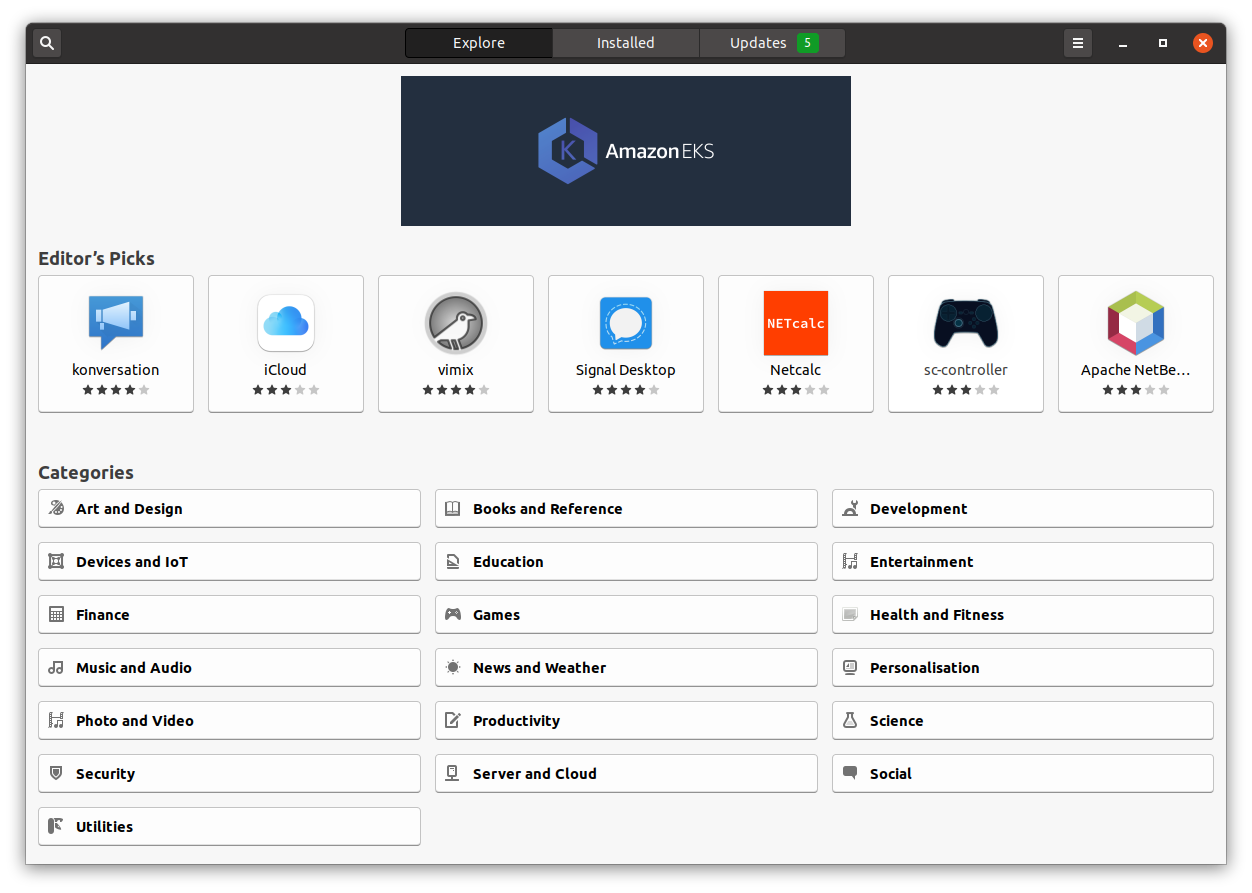Open the Server and Cloud category

click(626, 773)
